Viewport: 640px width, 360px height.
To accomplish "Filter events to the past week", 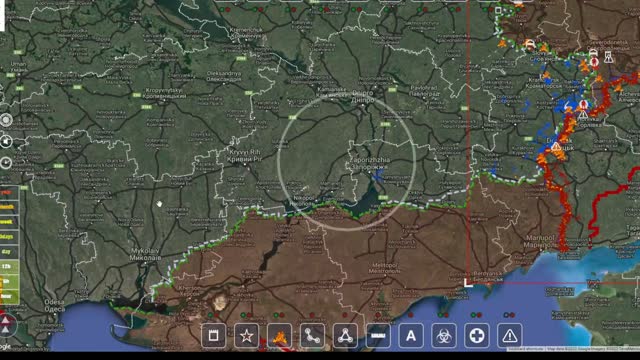I will pos(9,222).
